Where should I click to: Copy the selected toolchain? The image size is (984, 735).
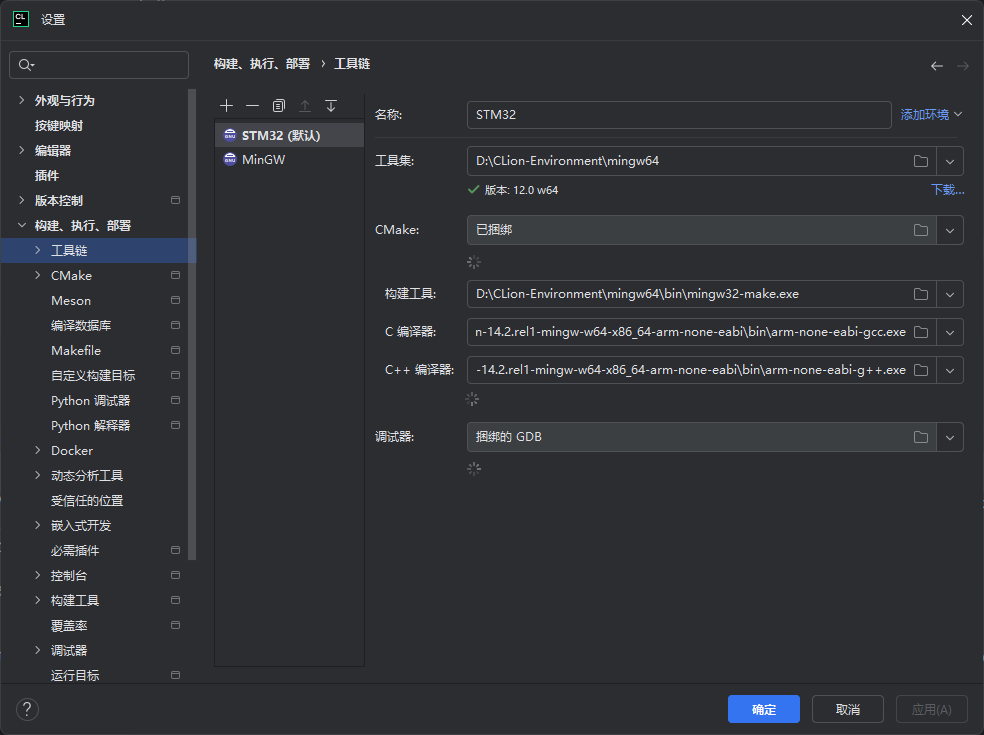click(279, 105)
